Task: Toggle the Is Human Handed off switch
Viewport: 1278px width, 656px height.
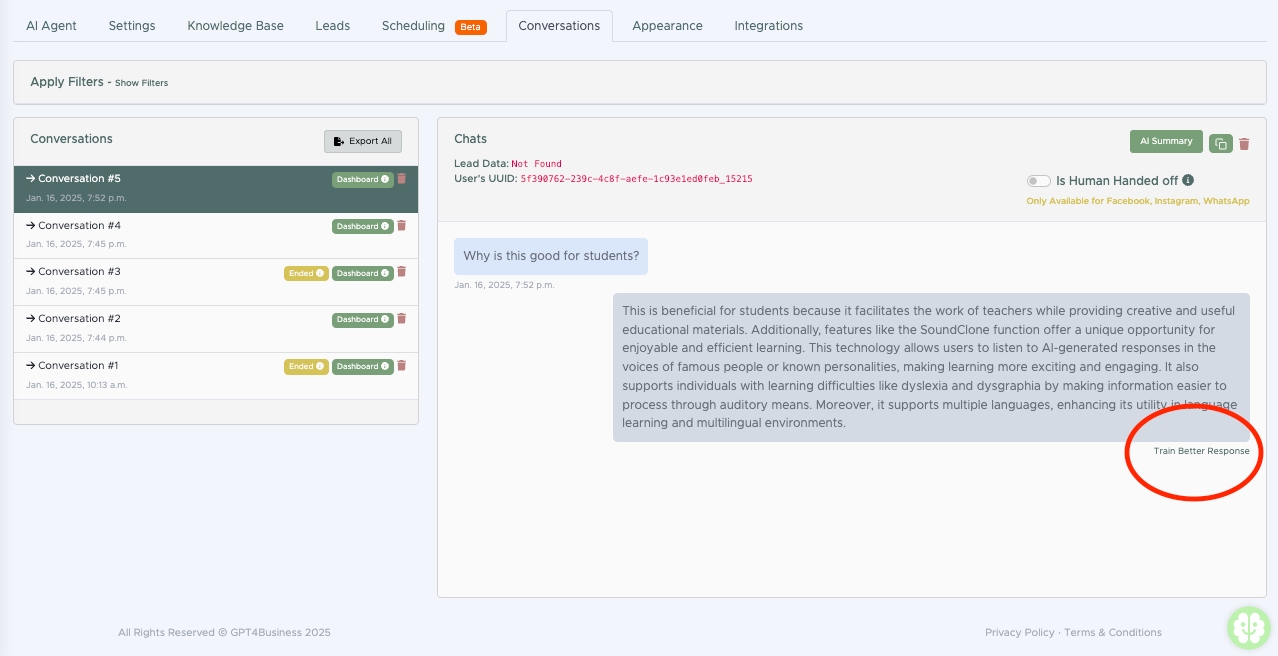Action: tap(1039, 181)
